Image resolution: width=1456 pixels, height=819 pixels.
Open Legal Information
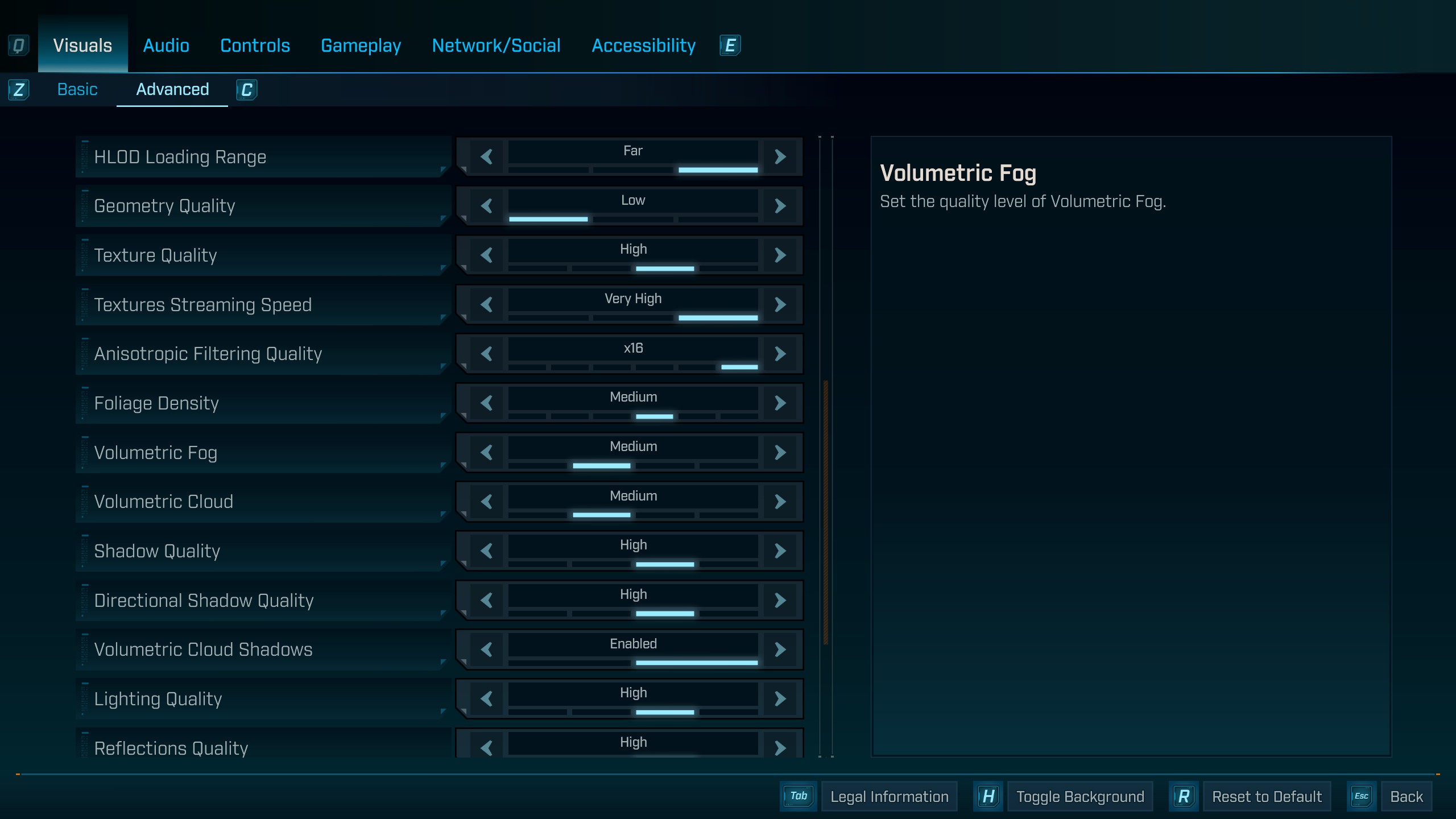(x=889, y=797)
